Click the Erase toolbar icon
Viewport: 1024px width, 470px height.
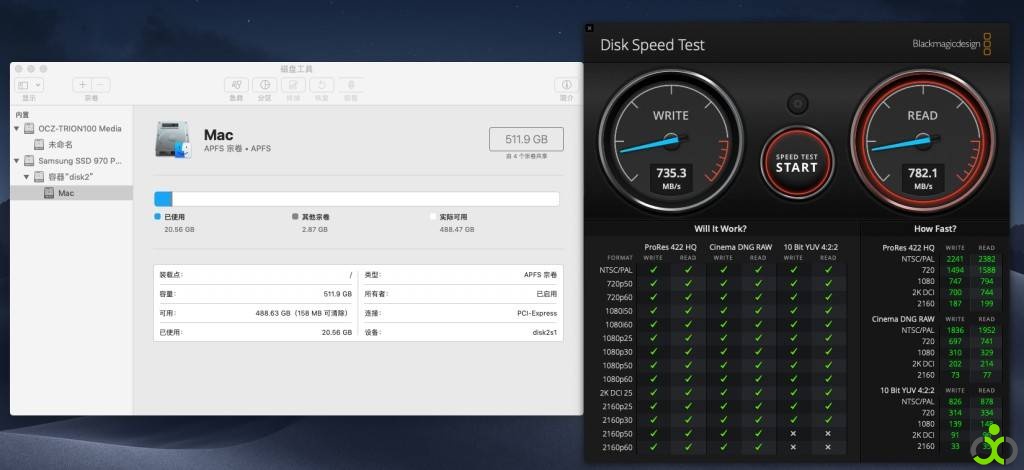click(x=293, y=85)
